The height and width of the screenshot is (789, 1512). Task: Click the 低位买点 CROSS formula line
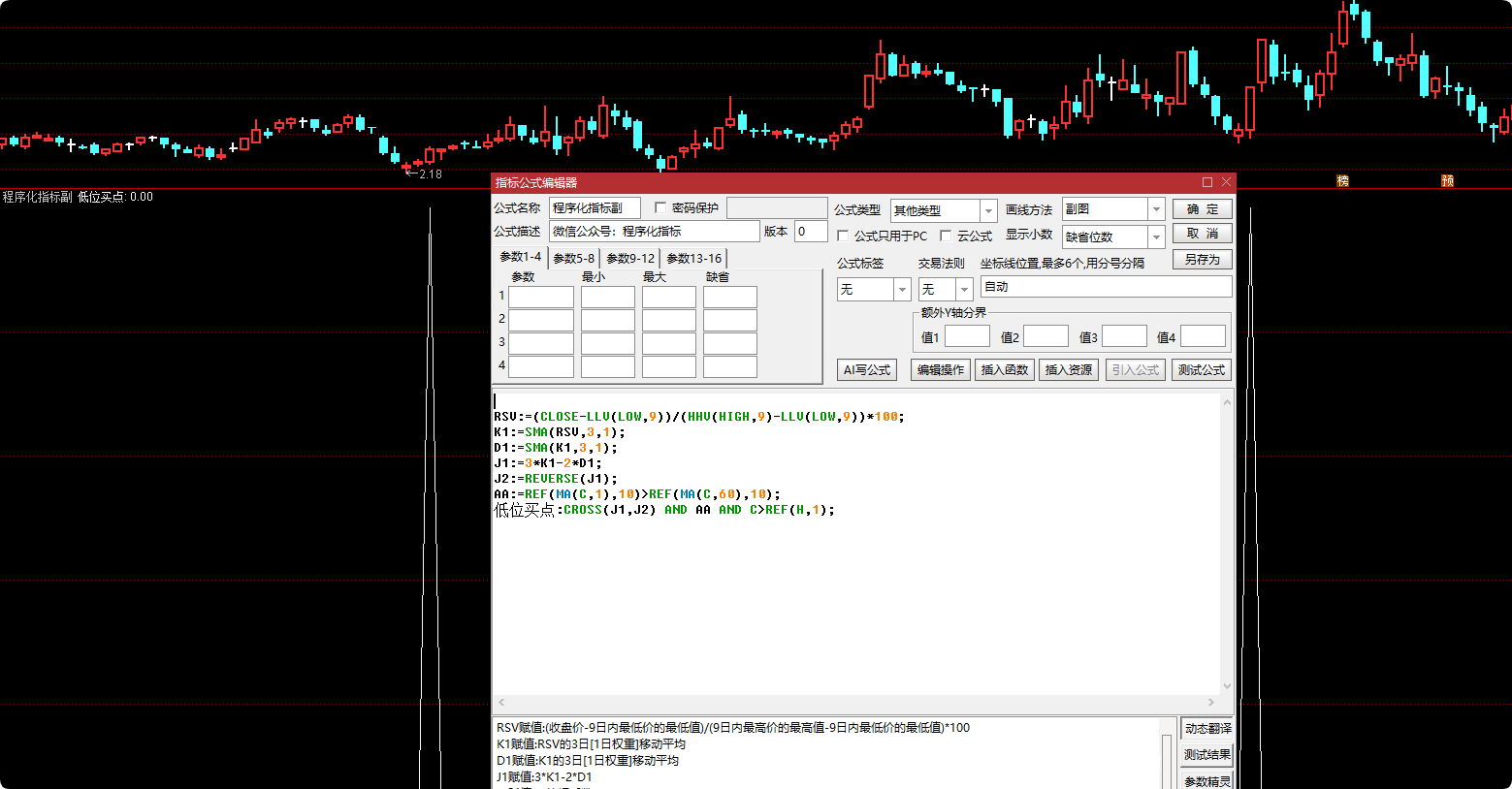663,510
